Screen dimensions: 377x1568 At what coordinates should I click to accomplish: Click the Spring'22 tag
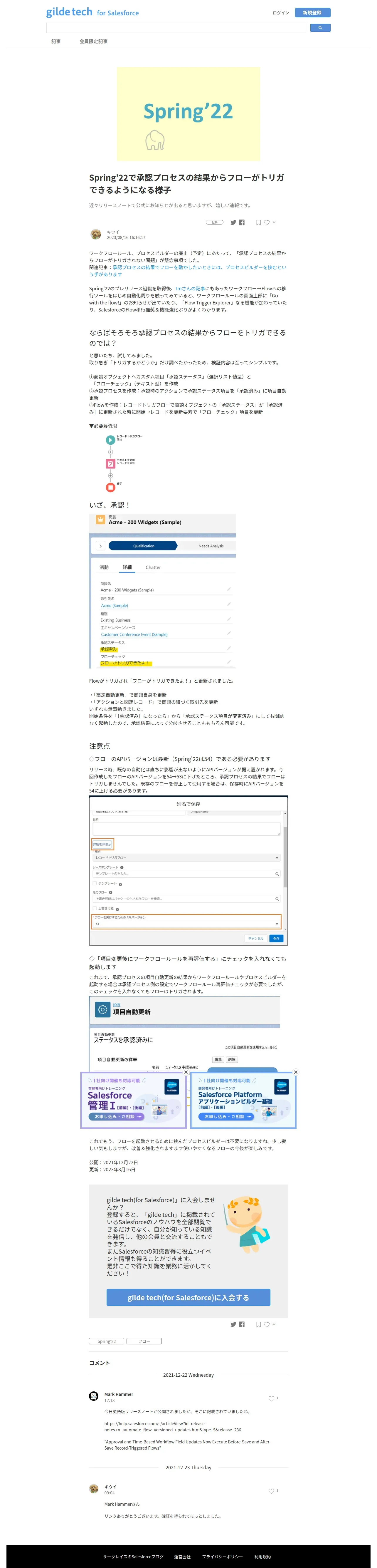pyautogui.click(x=106, y=1341)
